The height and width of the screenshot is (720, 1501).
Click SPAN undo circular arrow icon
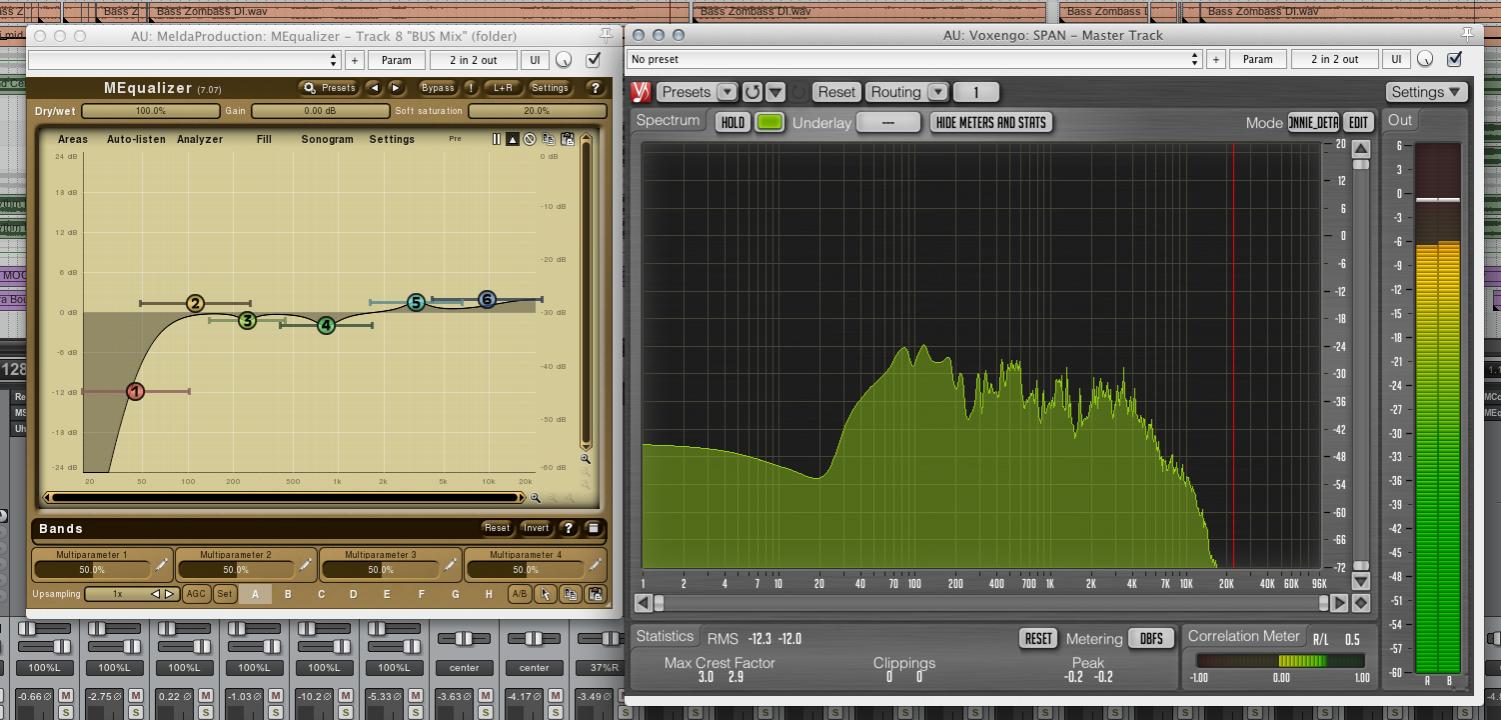pos(752,92)
